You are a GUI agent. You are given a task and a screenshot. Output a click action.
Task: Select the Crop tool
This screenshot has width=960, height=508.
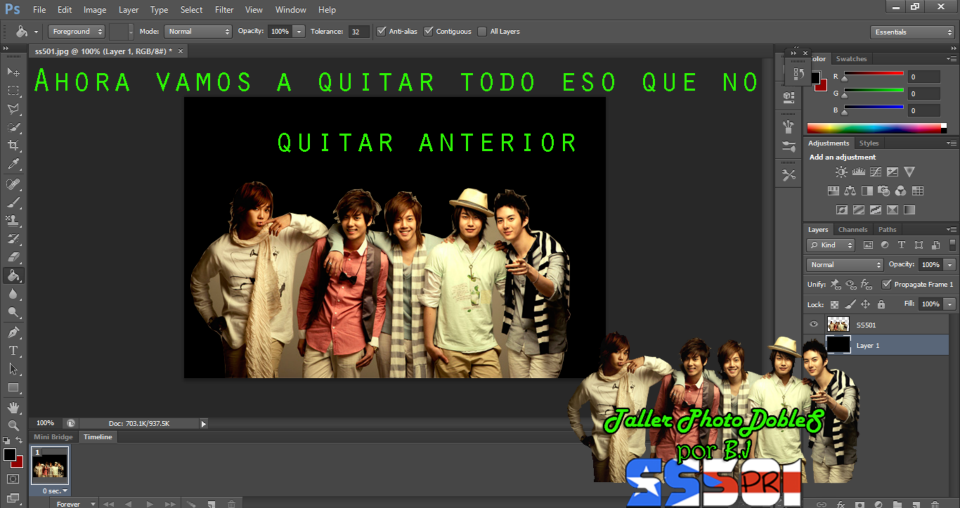(x=13, y=146)
